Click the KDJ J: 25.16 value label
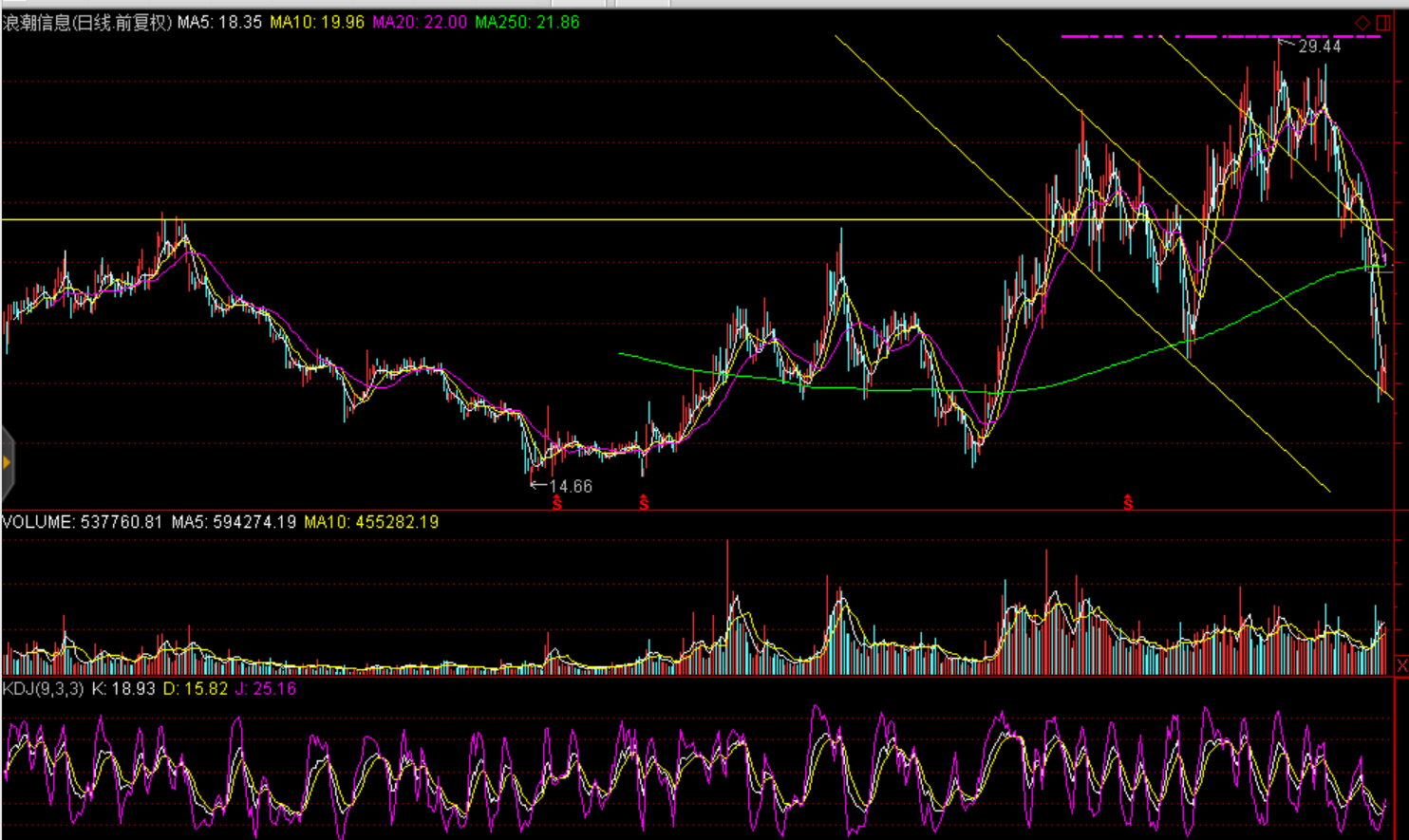The width and height of the screenshot is (1409, 840). tap(266, 688)
